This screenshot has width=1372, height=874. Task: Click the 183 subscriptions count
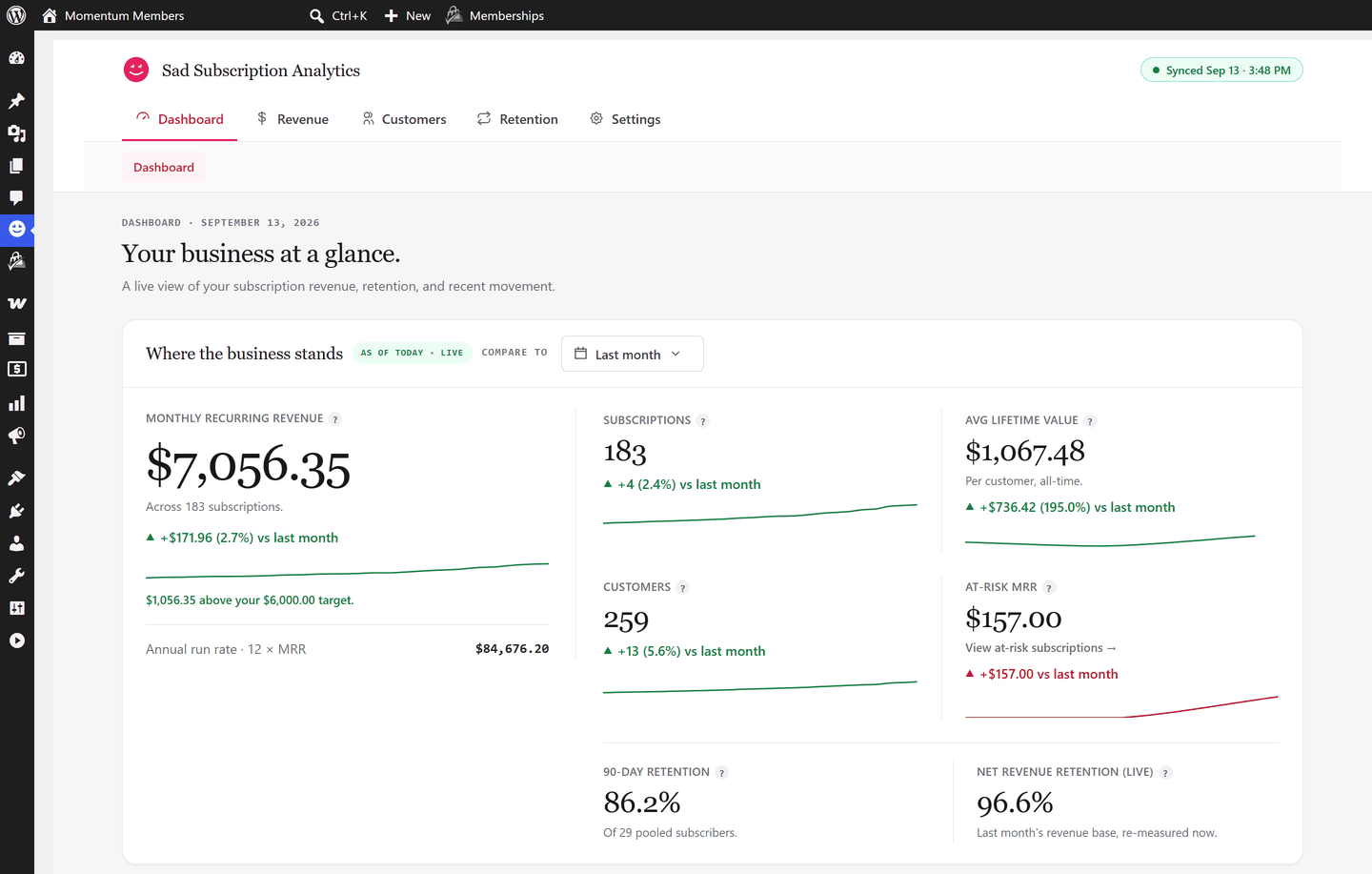pos(625,452)
